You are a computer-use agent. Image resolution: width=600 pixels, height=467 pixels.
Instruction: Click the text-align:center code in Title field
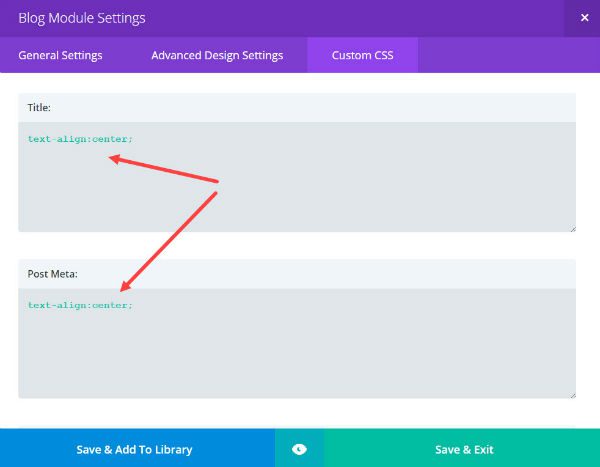[80, 139]
